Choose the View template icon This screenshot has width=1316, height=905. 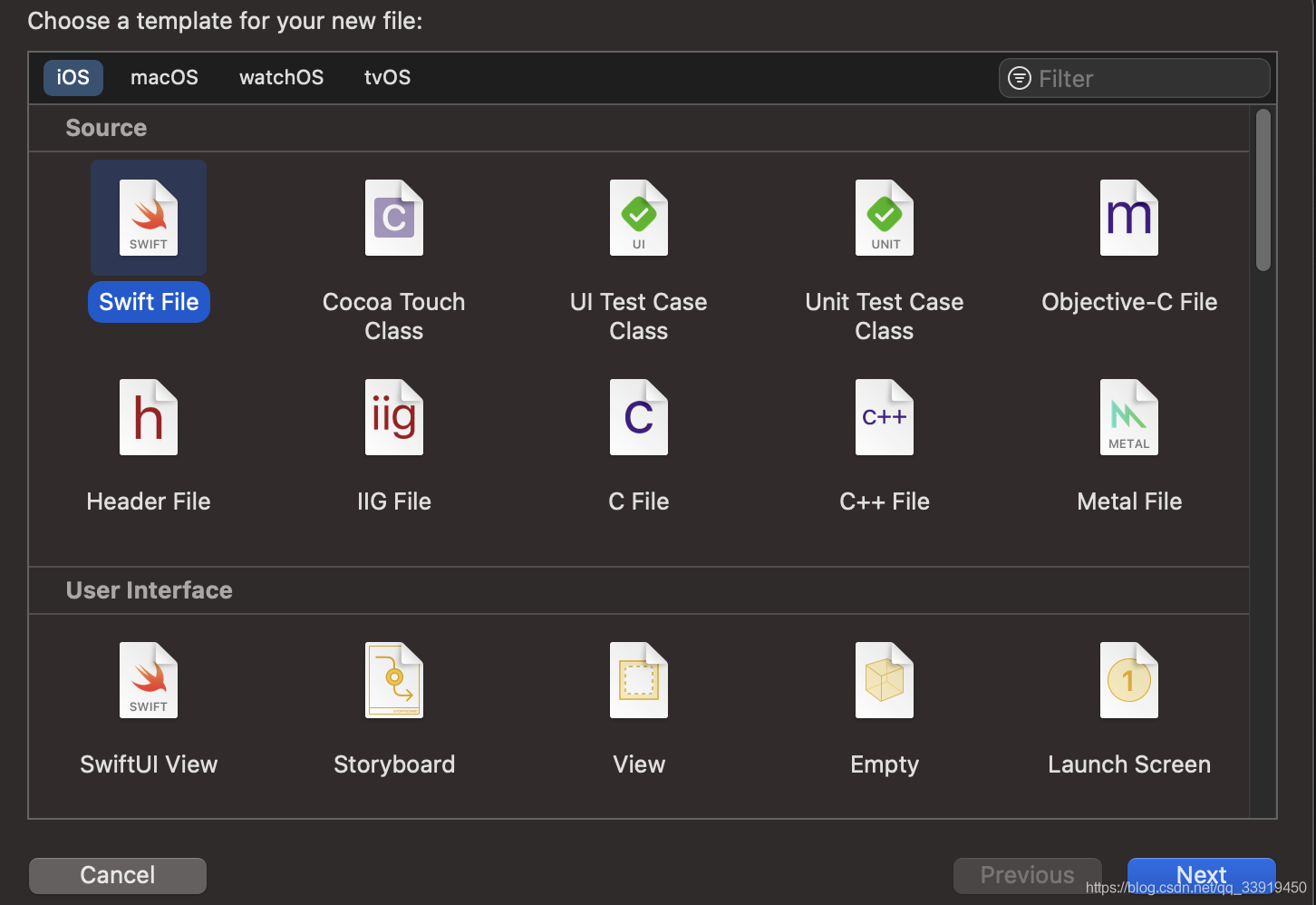[639, 680]
